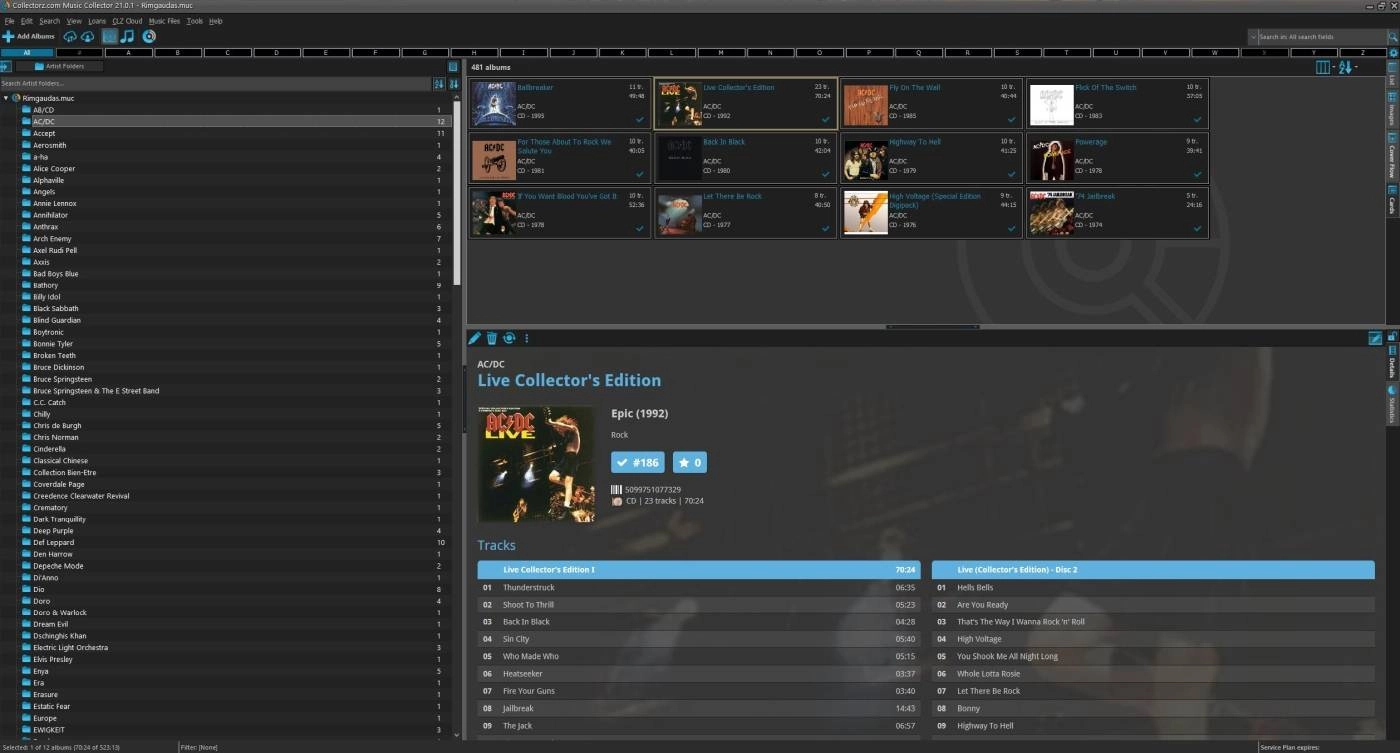This screenshot has width=1400, height=753.
Task: Open the Highway To Hell album card
Action: click(931, 158)
